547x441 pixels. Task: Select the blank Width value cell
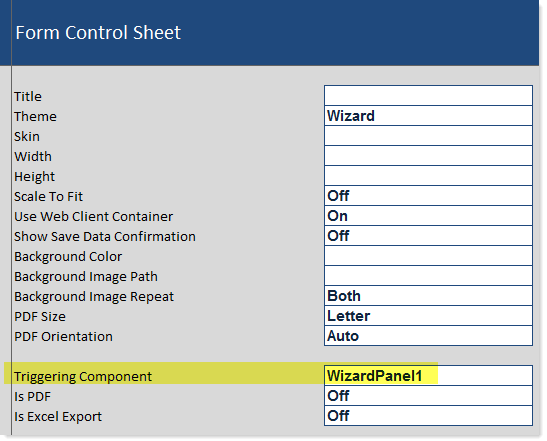(428, 156)
